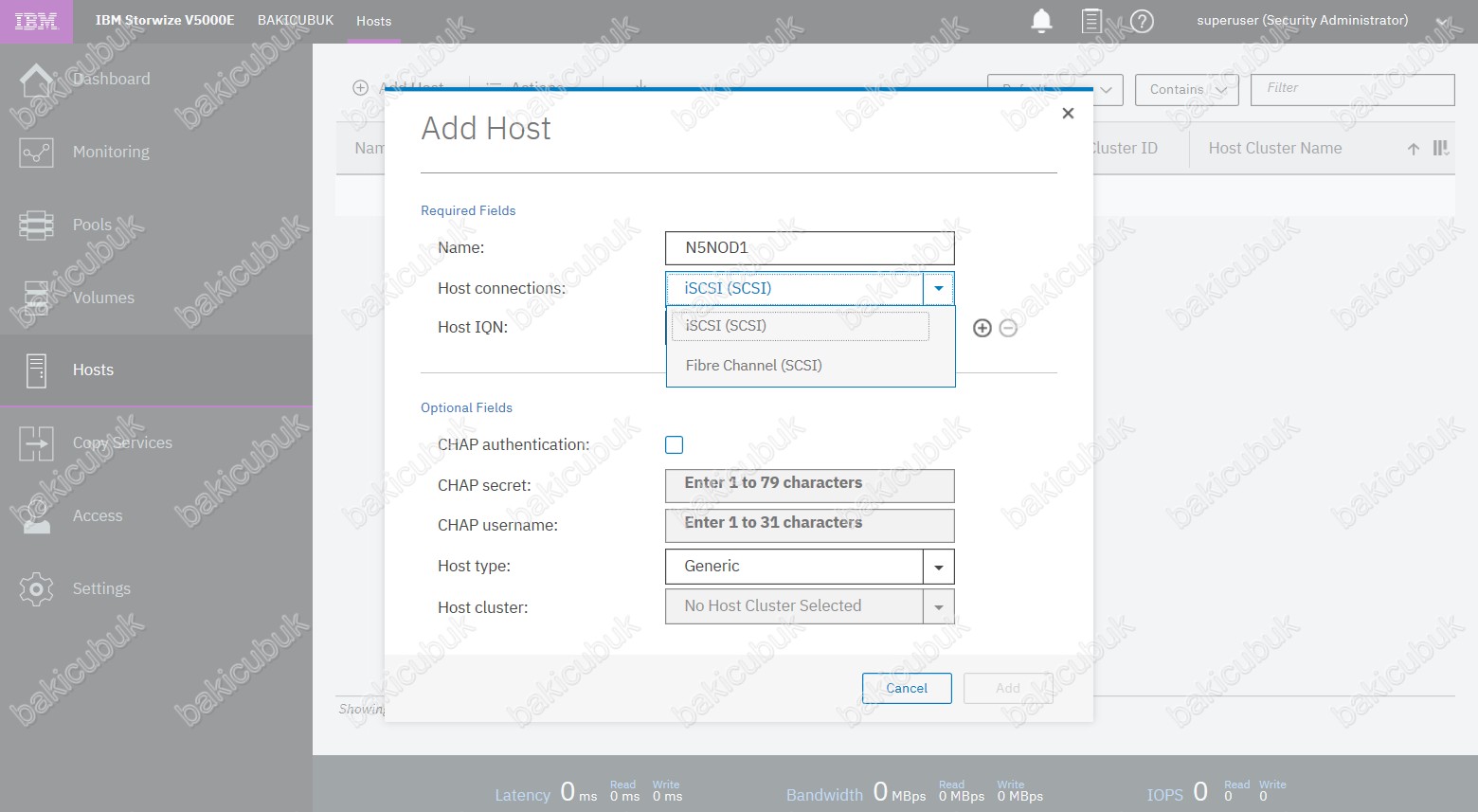Click the Bandwidth readout in footer
The width and height of the screenshot is (1478, 812).
click(x=914, y=792)
